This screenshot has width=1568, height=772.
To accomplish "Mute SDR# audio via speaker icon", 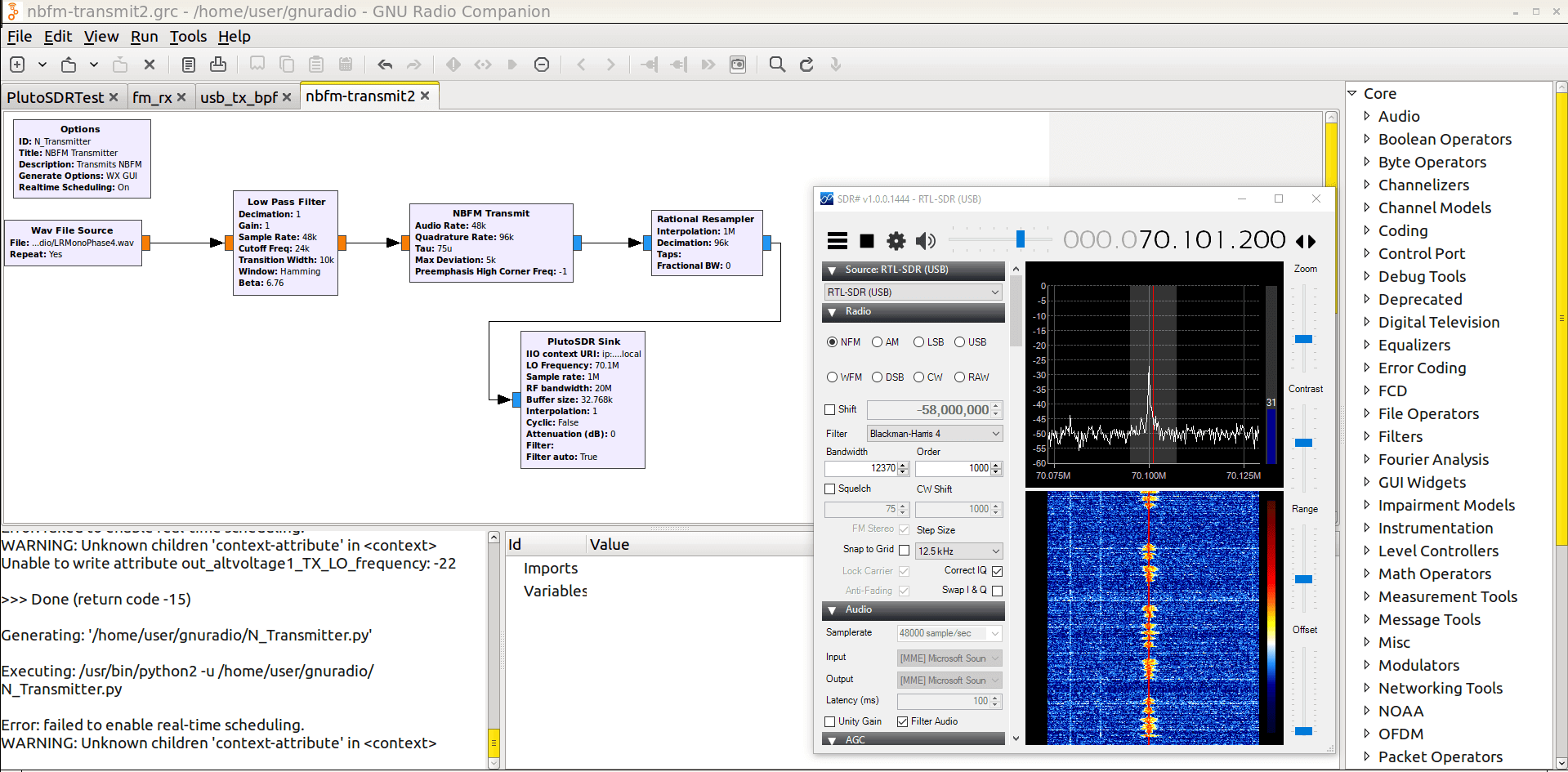I will (926, 240).
